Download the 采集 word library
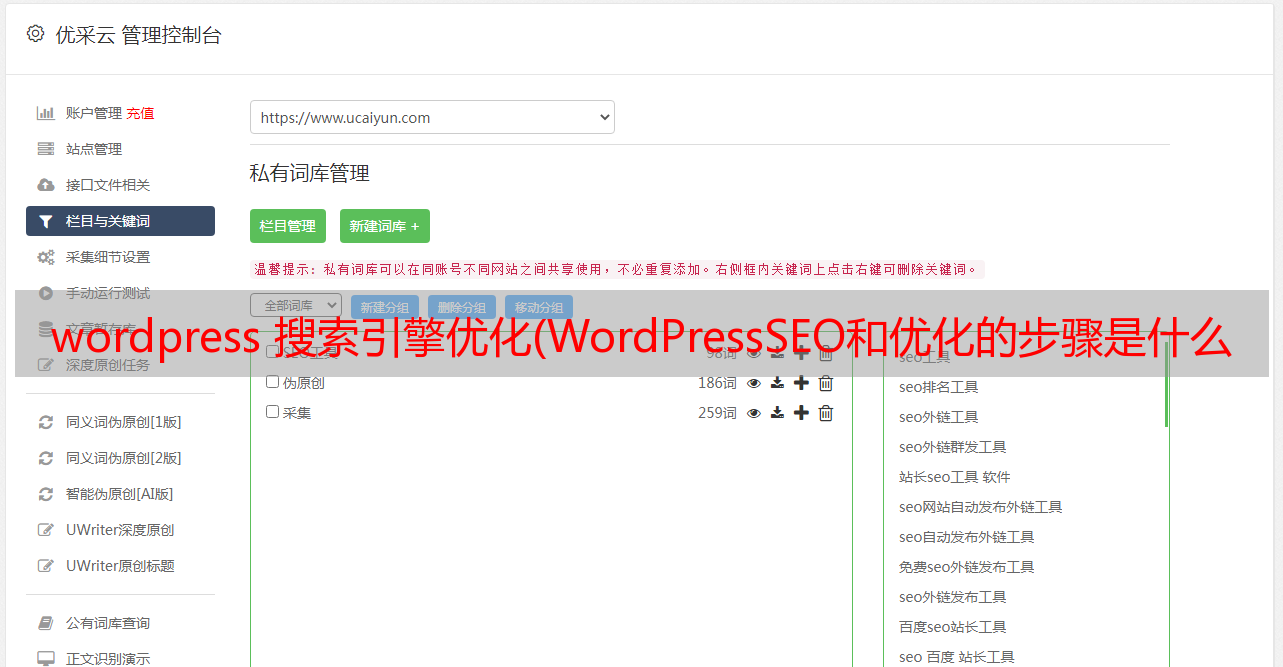The image size is (1283, 667). tap(777, 413)
